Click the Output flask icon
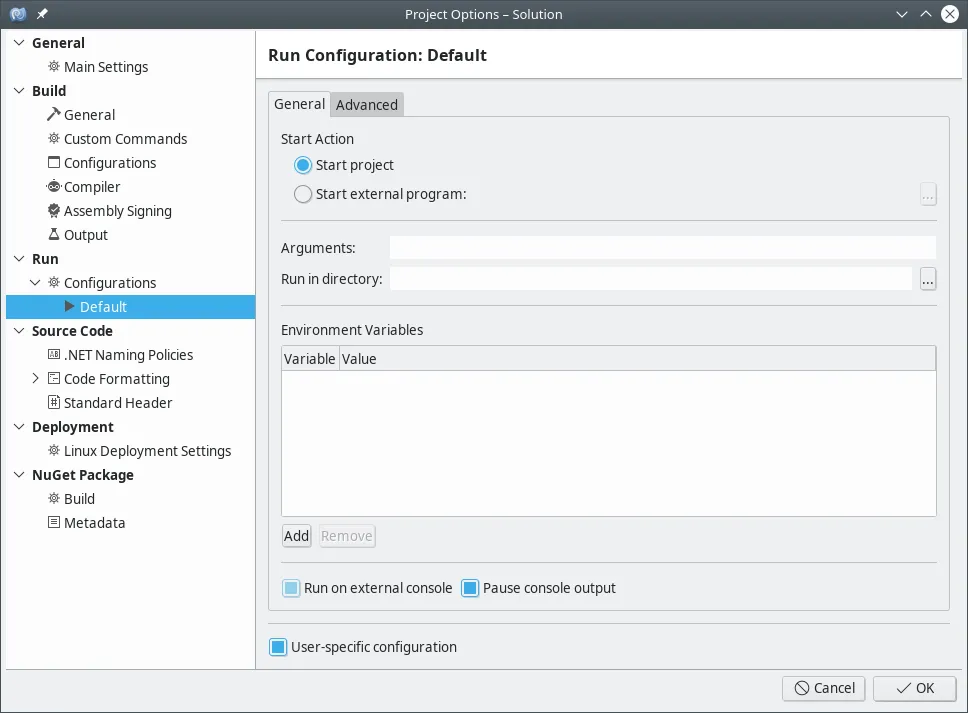Image resolution: width=968 pixels, height=713 pixels. tap(54, 235)
